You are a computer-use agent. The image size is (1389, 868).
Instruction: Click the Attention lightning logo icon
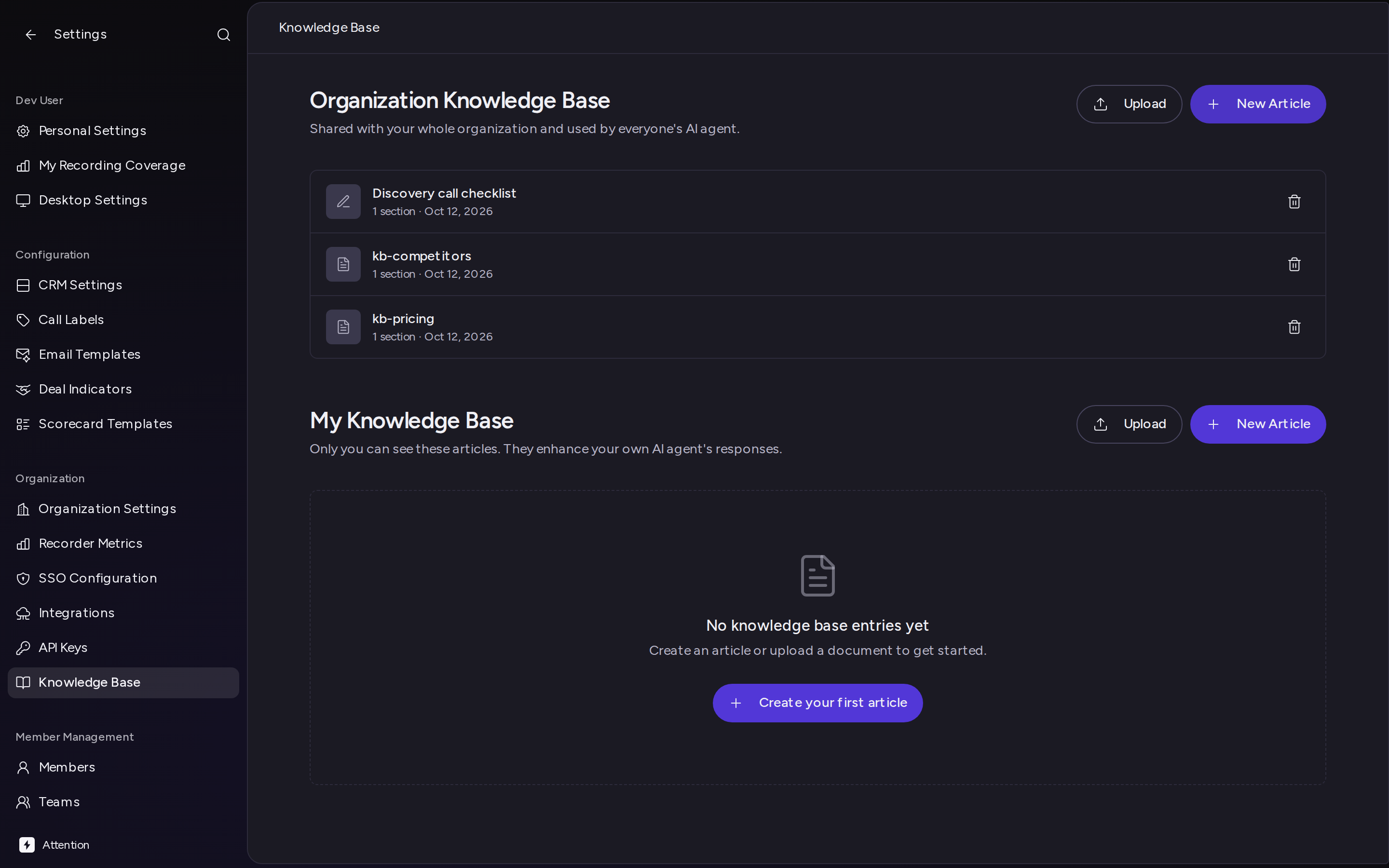[27, 844]
